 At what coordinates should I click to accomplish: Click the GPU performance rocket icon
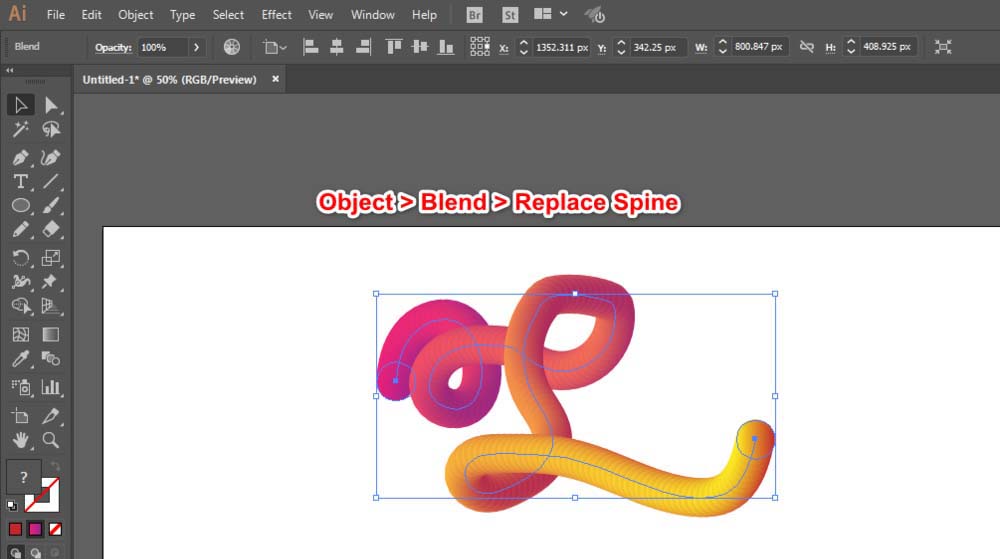point(595,15)
